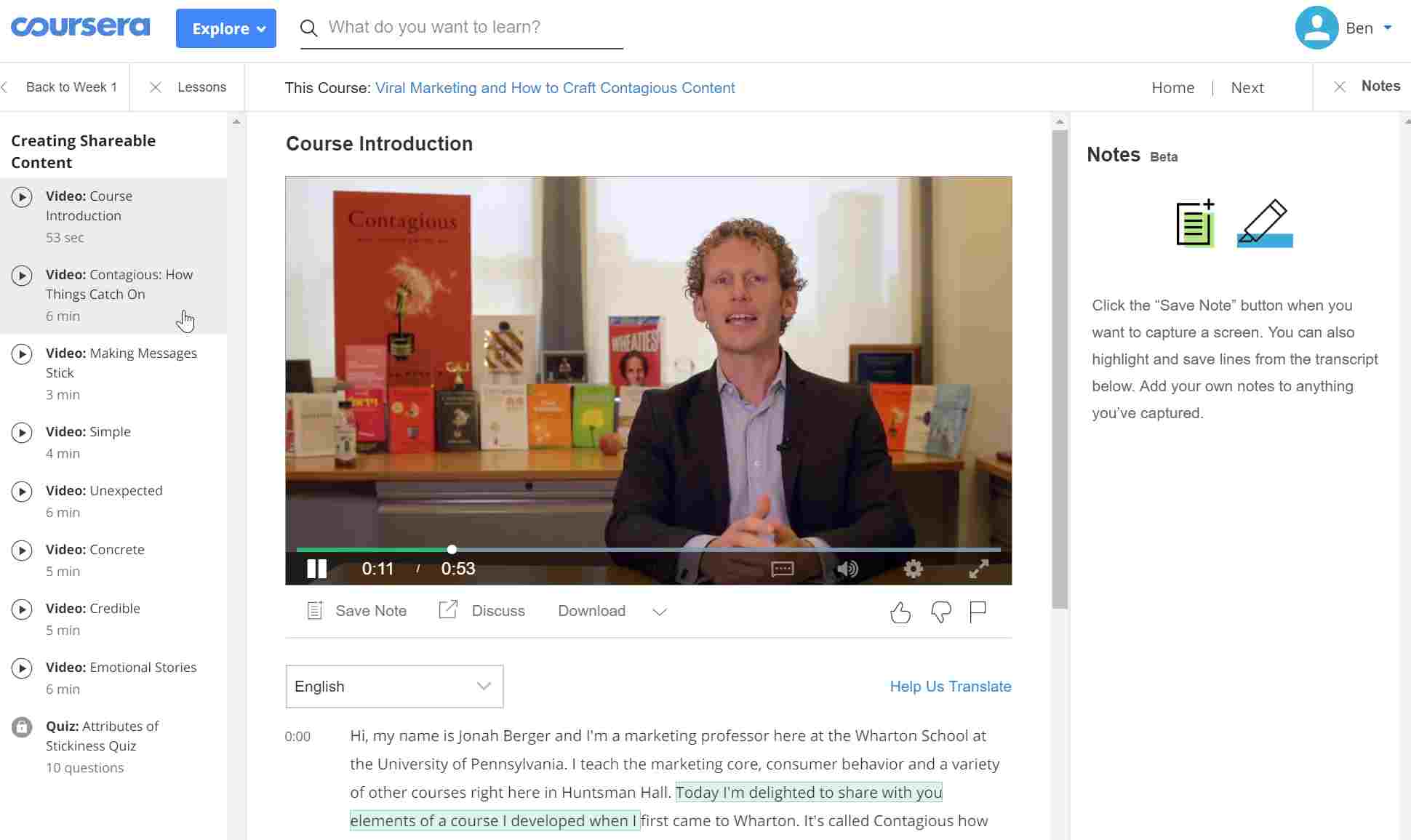Click play icon beside Simple video
This screenshot has width=1411, height=840.
tap(22, 433)
